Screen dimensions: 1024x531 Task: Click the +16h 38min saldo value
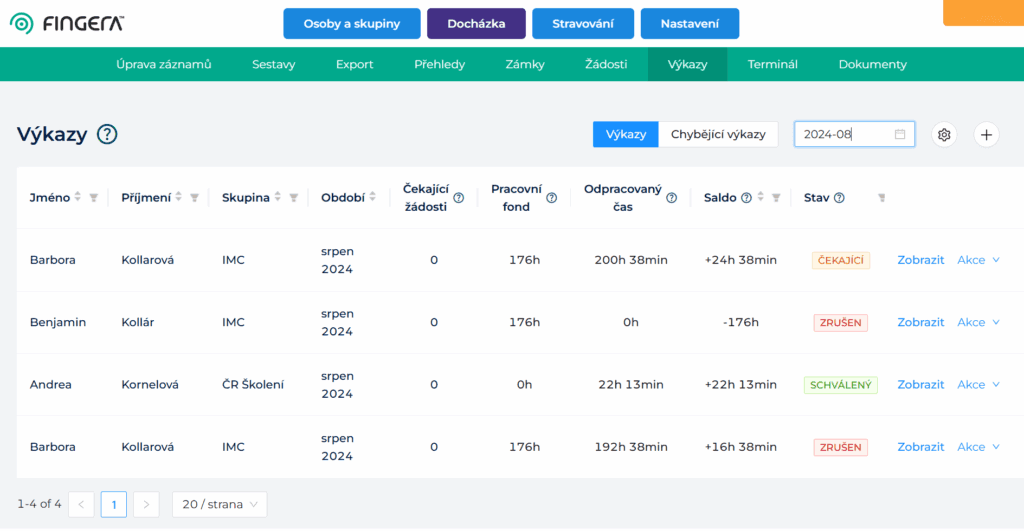pyautogui.click(x=741, y=447)
